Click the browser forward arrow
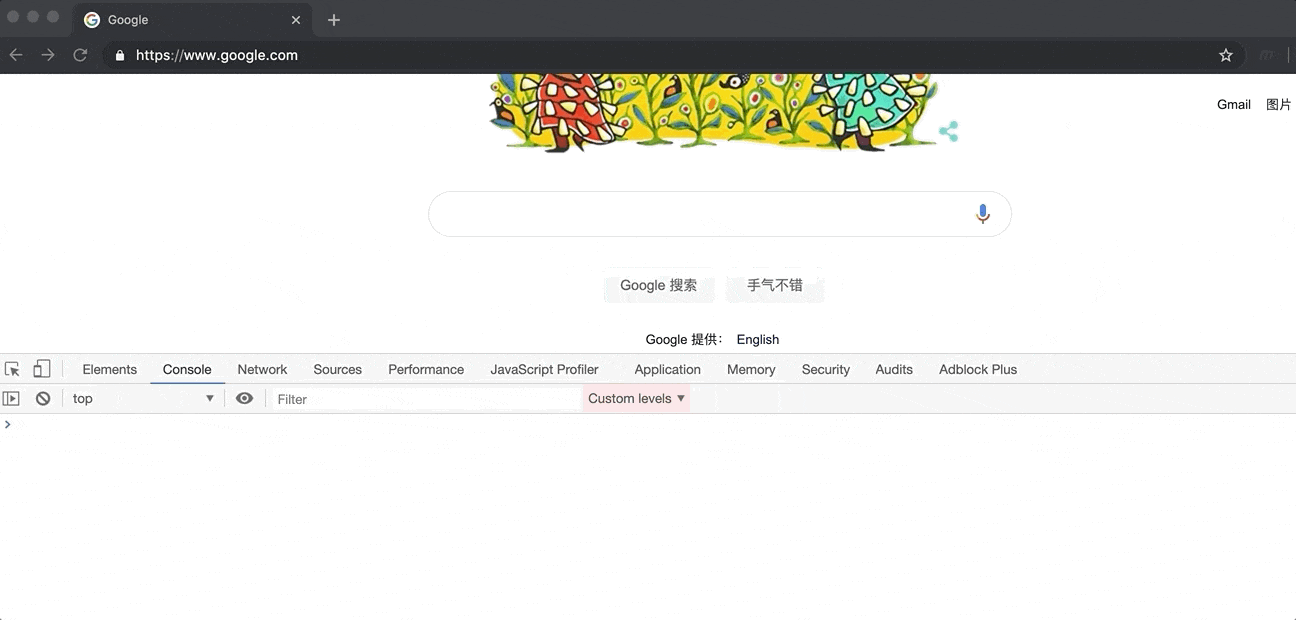Viewport: 1296px width, 620px height. [48, 55]
